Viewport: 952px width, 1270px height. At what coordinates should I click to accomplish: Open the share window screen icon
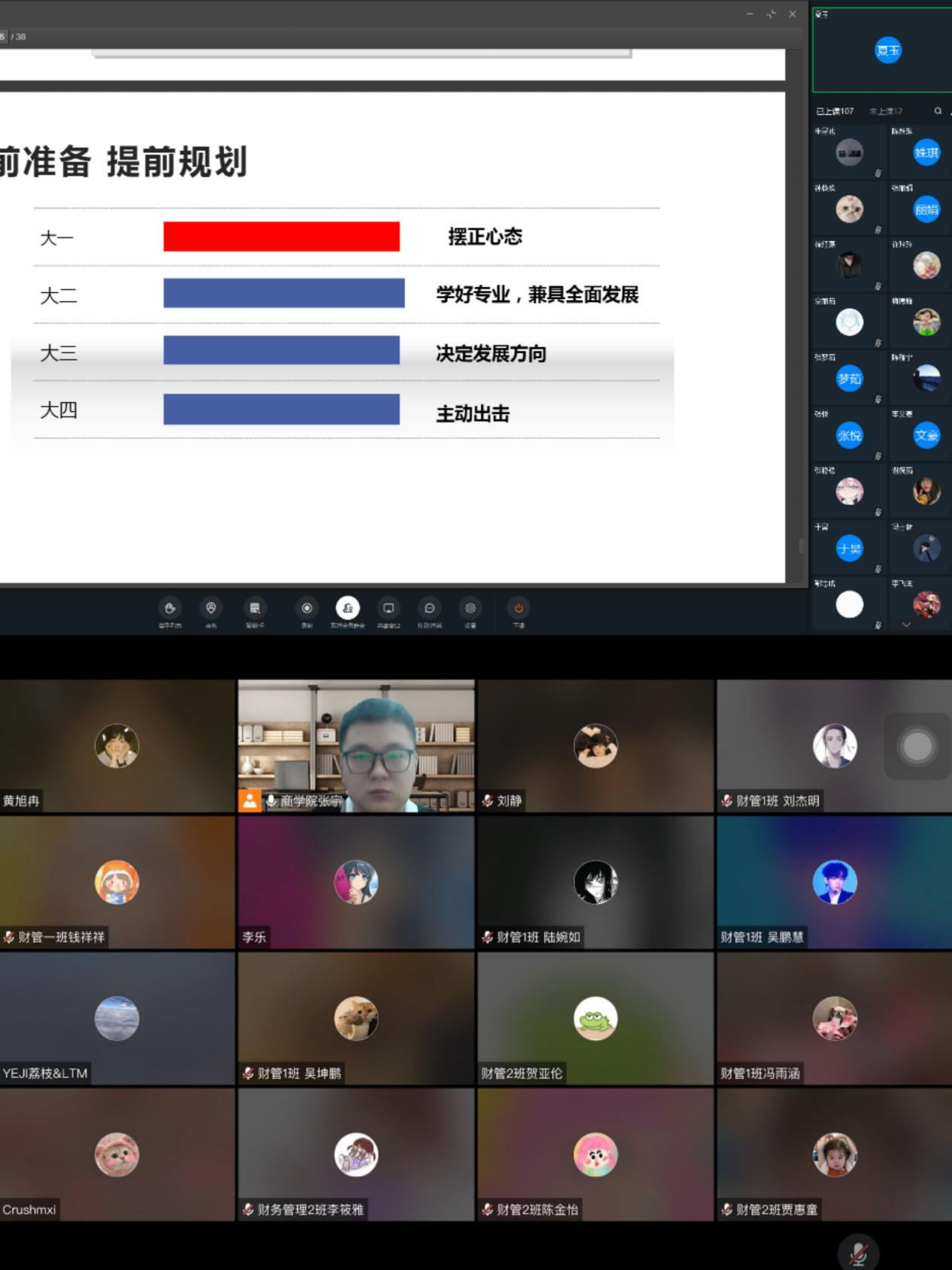pos(388,608)
